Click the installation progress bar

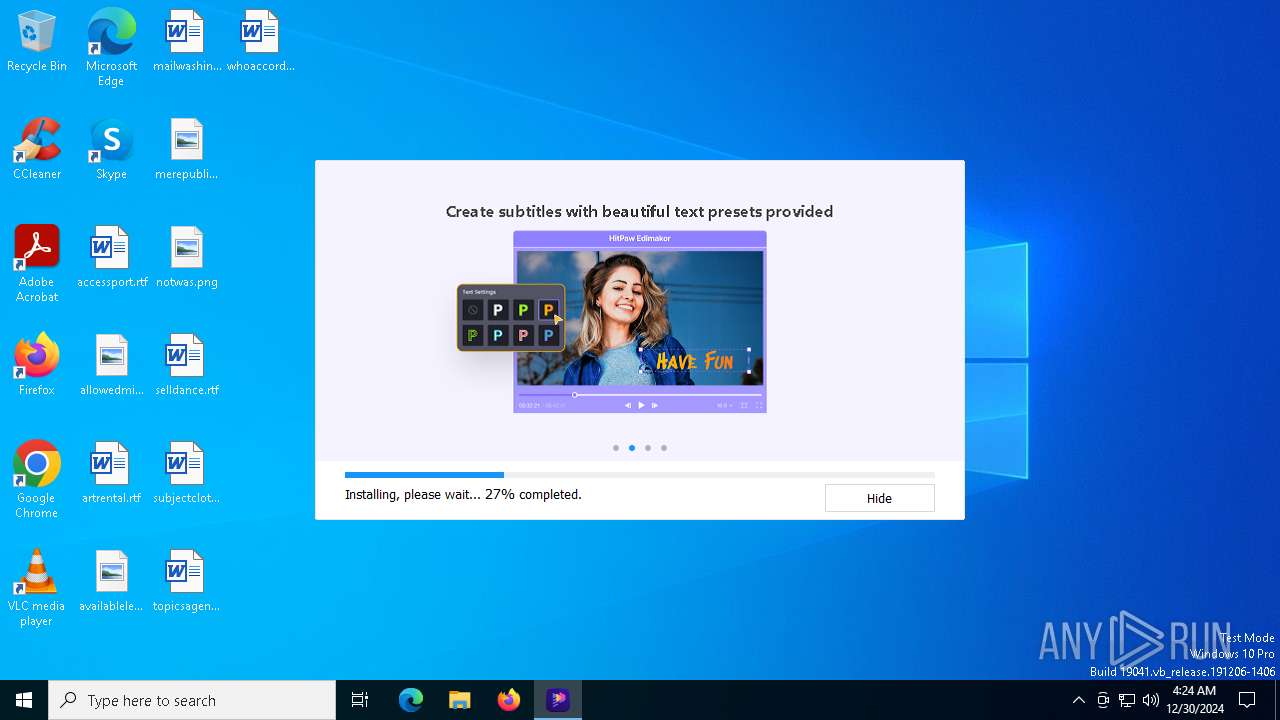640,475
